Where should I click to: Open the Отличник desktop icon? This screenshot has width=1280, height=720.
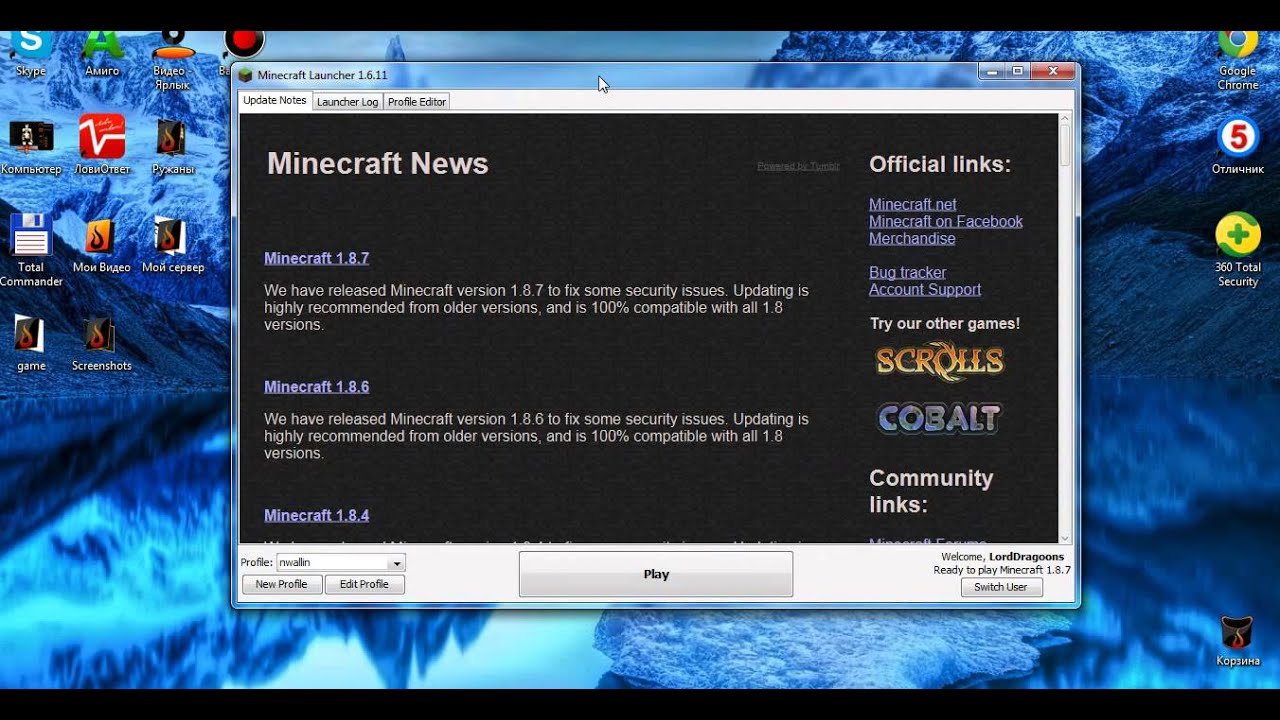[1237, 145]
